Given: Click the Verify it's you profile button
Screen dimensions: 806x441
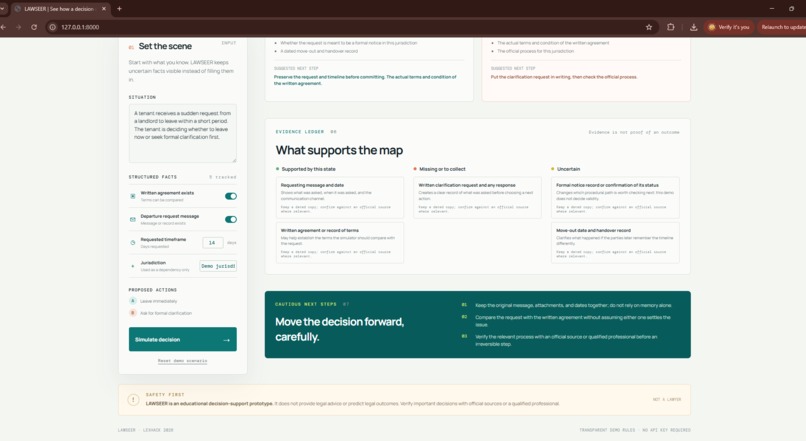Looking at the screenshot, I should pos(729,27).
